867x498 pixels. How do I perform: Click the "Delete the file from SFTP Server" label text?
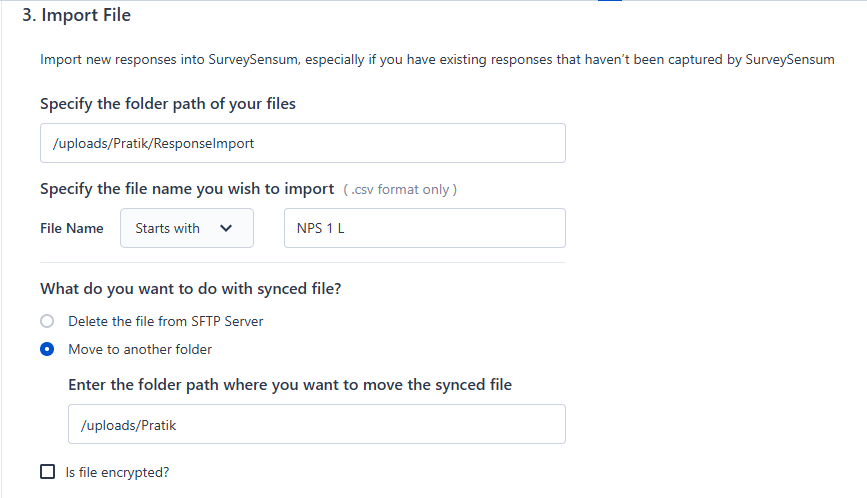[165, 321]
